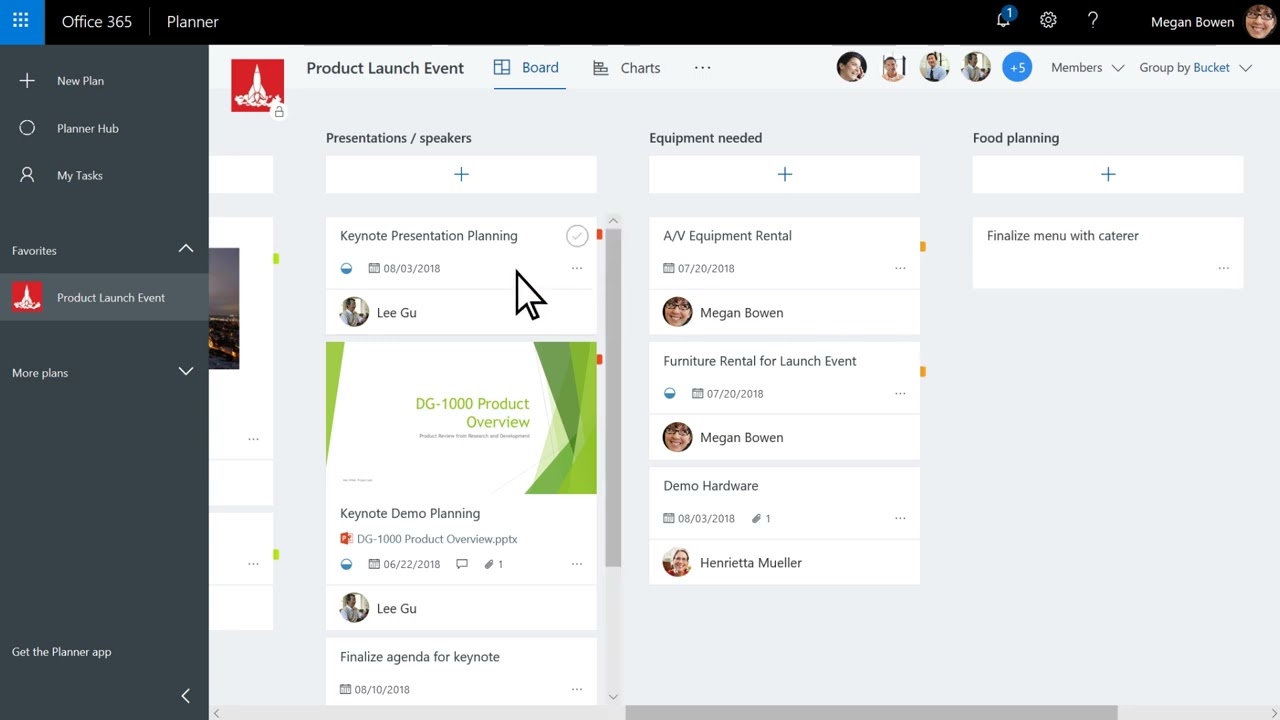Show the +5 additional members
Viewport: 1280px width, 720px height.
tap(1017, 67)
